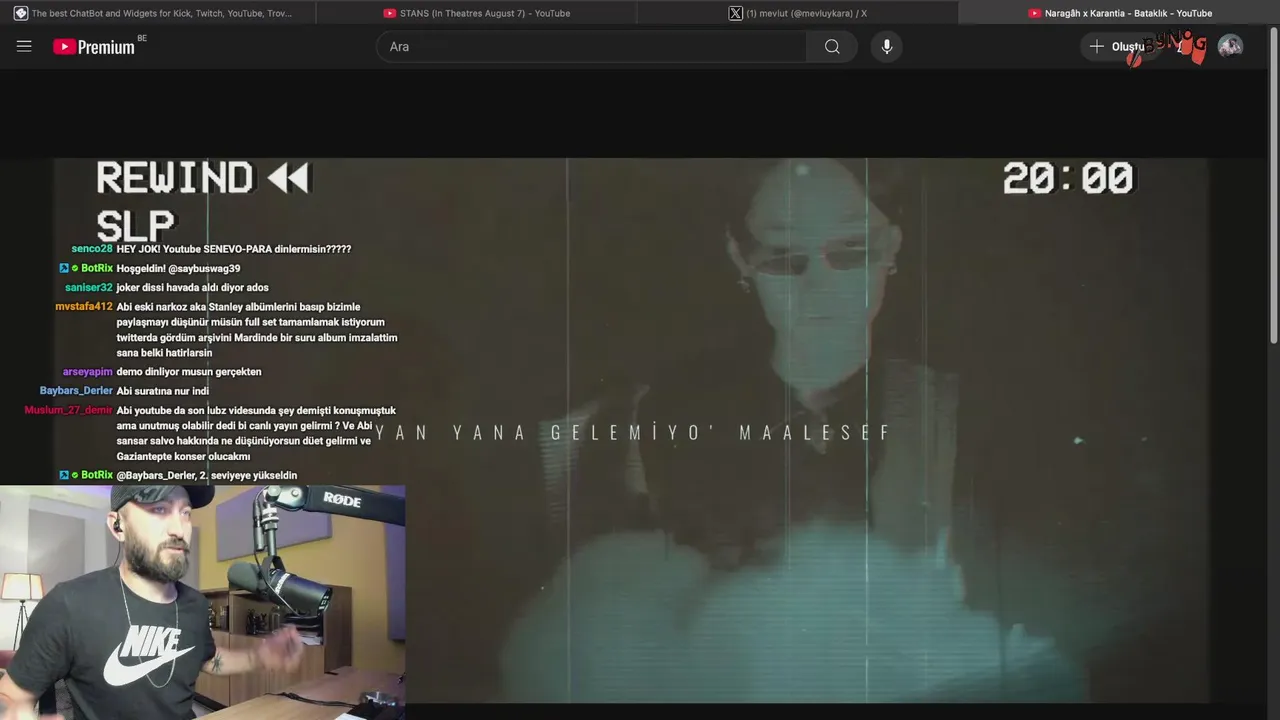Viewport: 1280px width, 720px height.
Task: Start voice search with microphone button
Action: tap(886, 46)
